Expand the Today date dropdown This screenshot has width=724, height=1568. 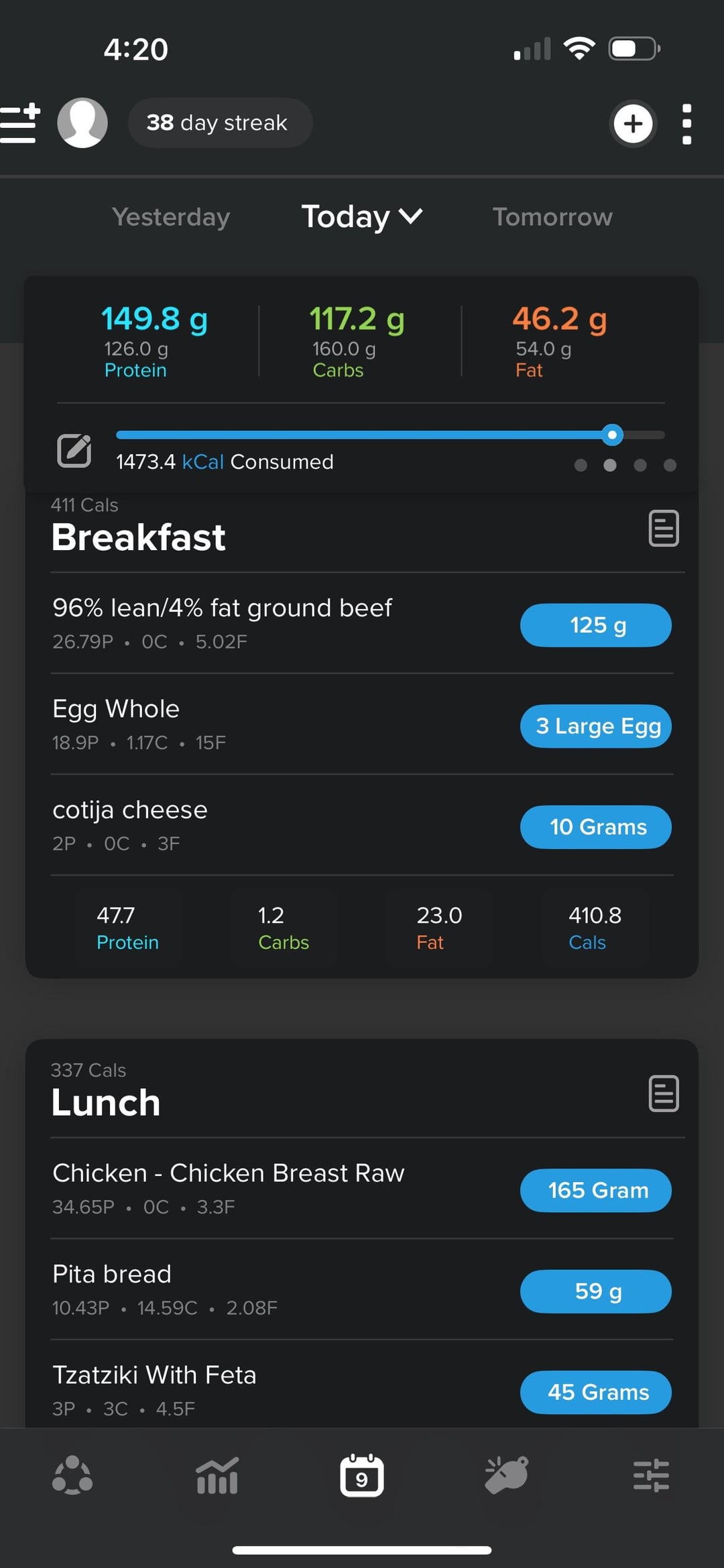[362, 216]
